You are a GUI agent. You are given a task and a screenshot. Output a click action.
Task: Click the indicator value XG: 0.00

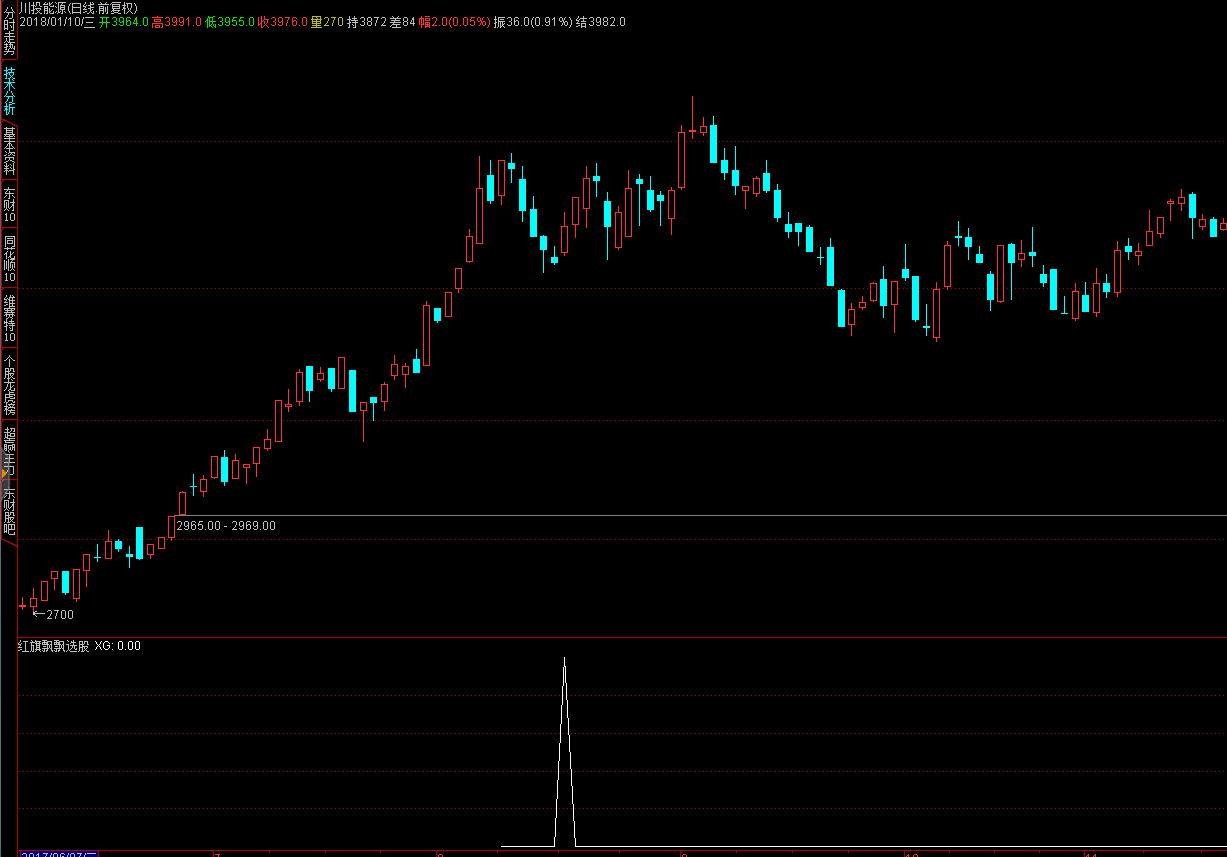(118, 646)
